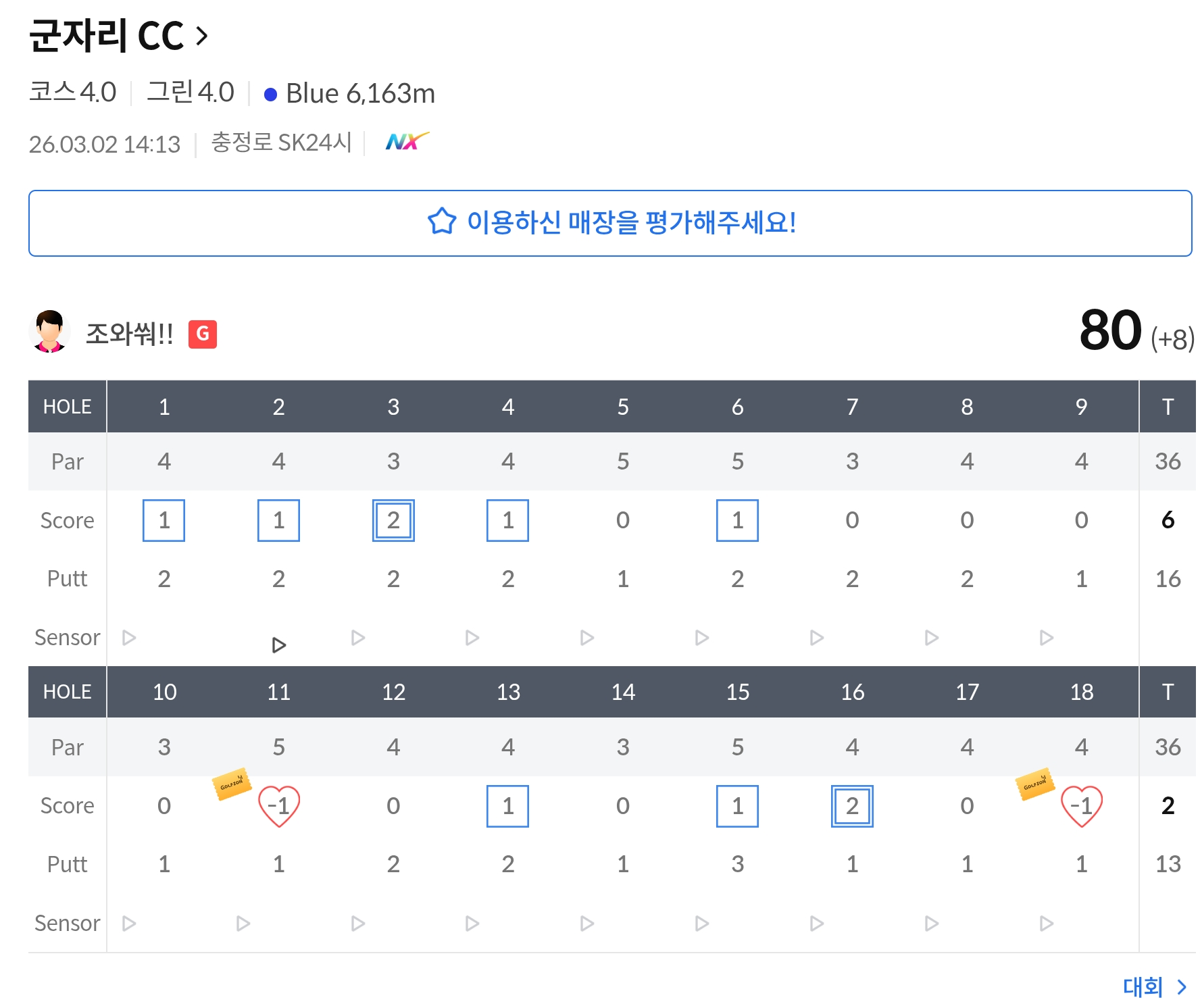Click the star icon in rating banner
The width and height of the screenshot is (1200, 1008).
(x=442, y=222)
